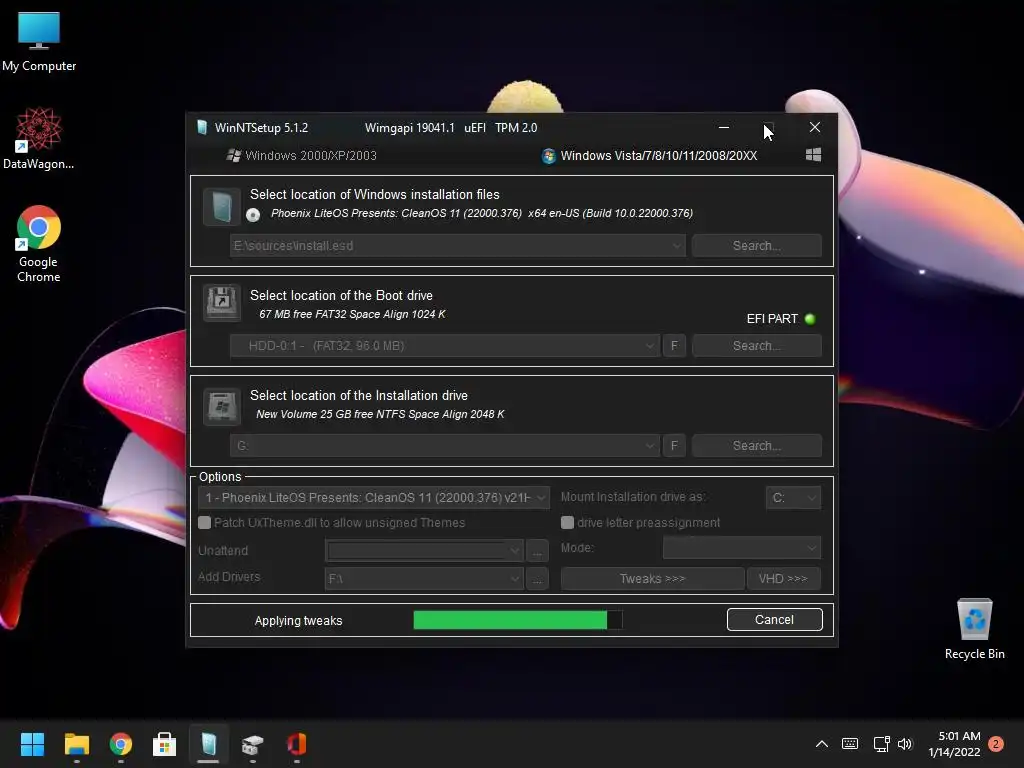Screen dimensions: 1024x768
Task: Minimize the WinNTSetup window
Action: (724, 127)
